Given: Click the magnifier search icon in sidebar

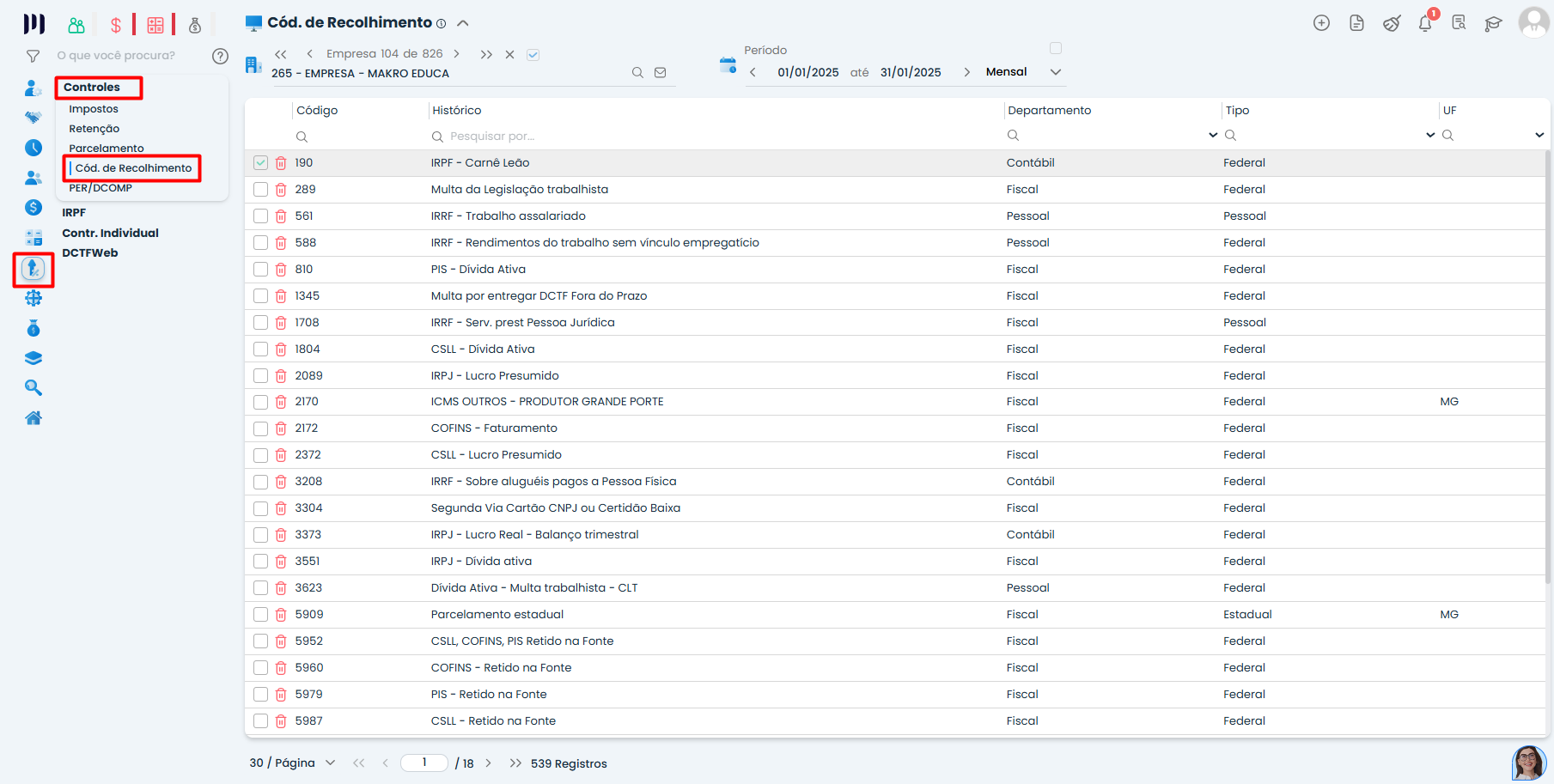Looking at the screenshot, I should tap(34, 388).
